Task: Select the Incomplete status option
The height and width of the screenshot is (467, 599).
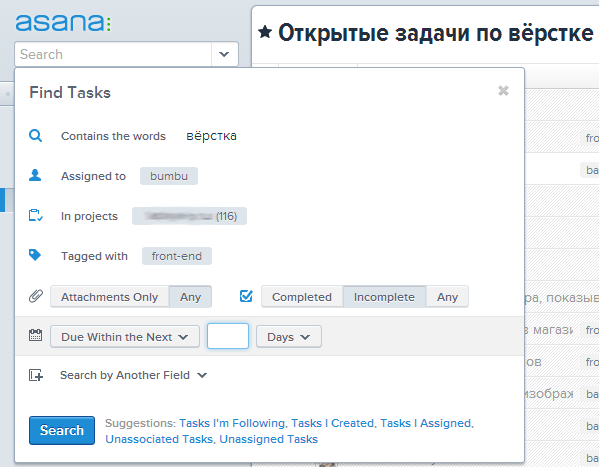Action: point(384,297)
